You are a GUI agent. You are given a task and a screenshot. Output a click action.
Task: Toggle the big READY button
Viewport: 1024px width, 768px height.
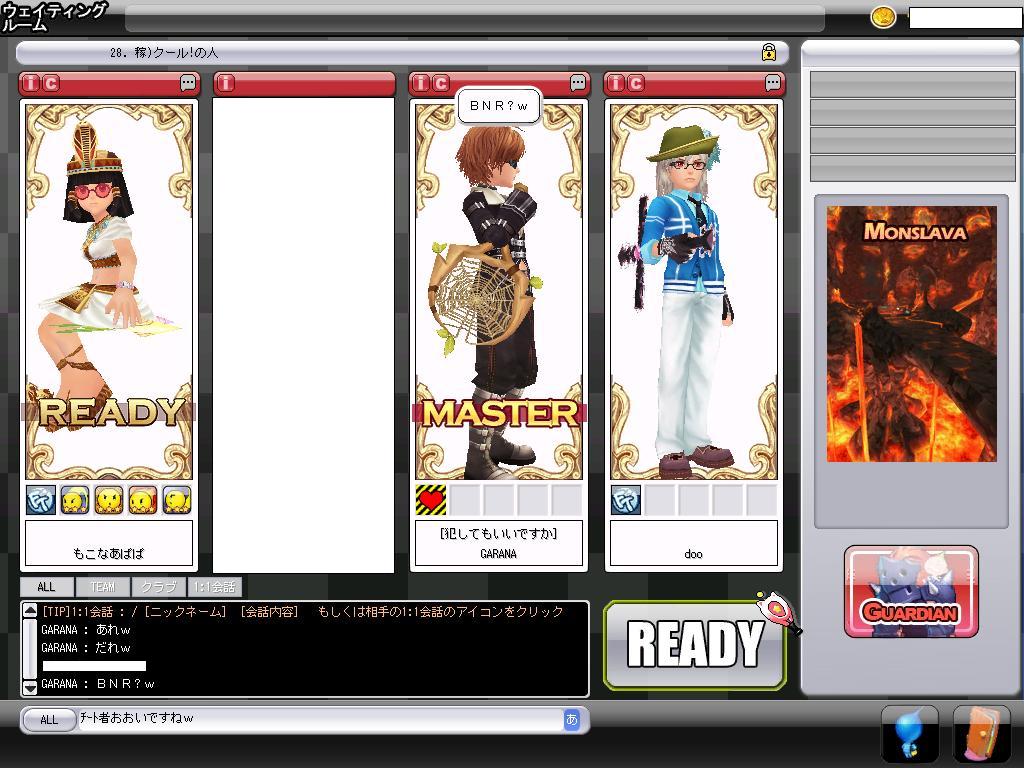click(x=695, y=645)
